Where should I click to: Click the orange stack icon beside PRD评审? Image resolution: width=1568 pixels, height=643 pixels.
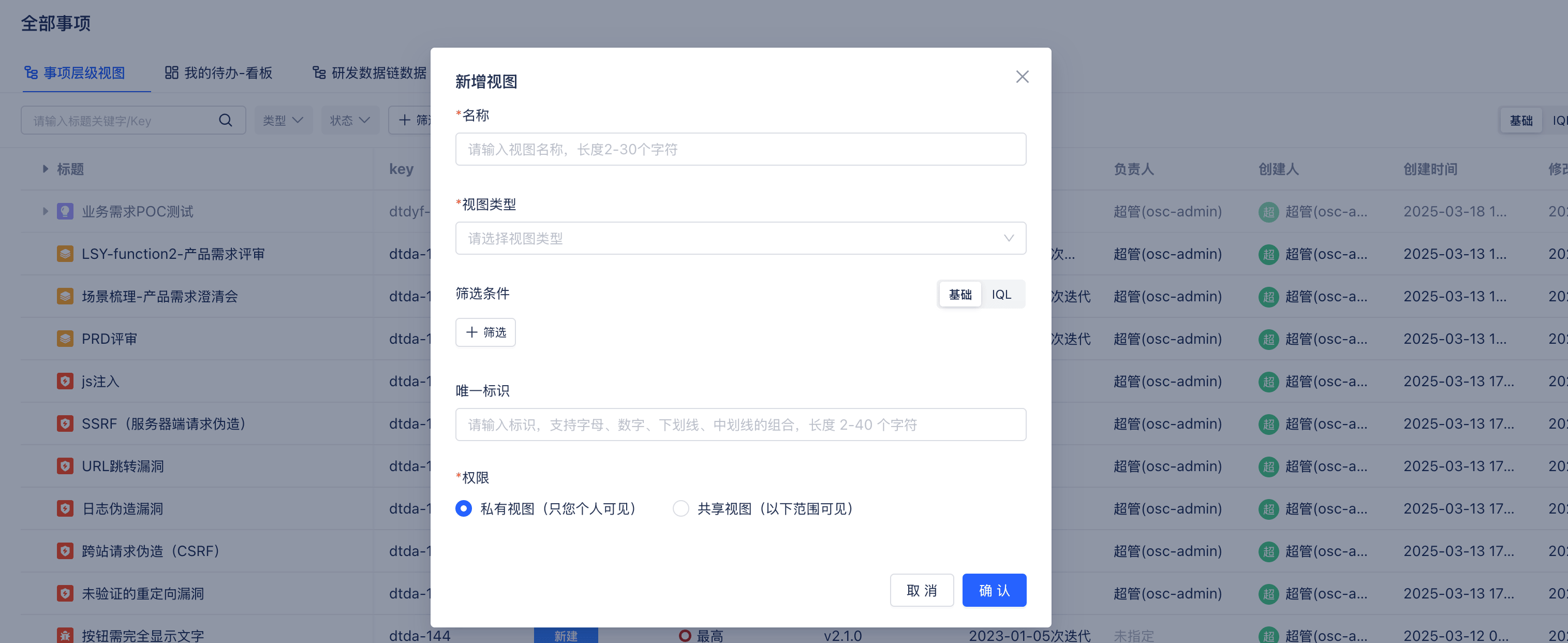click(x=65, y=339)
